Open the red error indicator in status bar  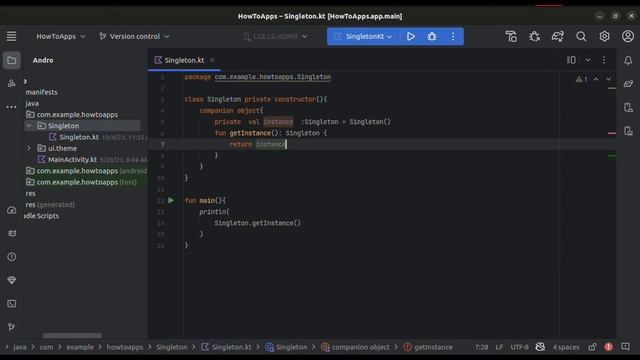tap(609, 347)
